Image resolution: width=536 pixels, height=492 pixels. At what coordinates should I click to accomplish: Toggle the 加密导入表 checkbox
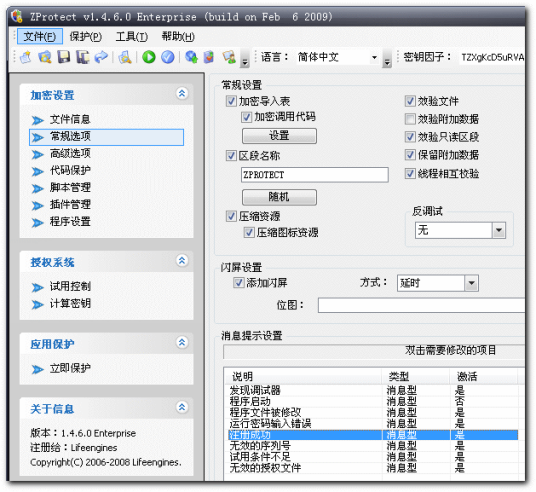[x=231, y=101]
